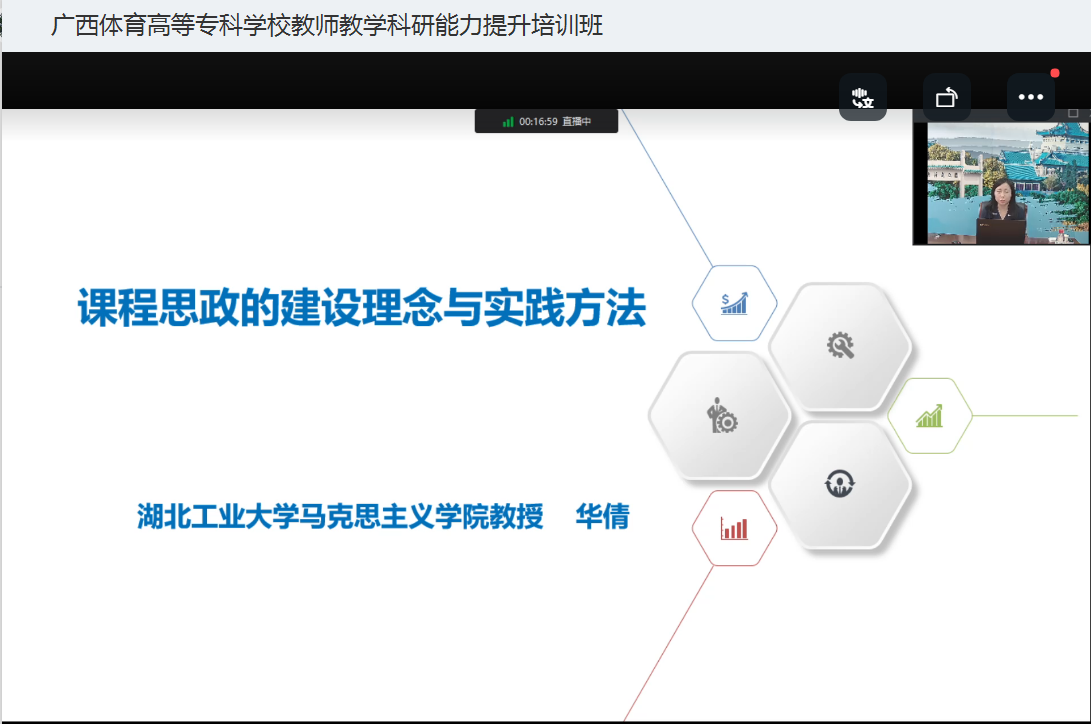
Task: Click the red notification dot
Action: coord(1054,73)
